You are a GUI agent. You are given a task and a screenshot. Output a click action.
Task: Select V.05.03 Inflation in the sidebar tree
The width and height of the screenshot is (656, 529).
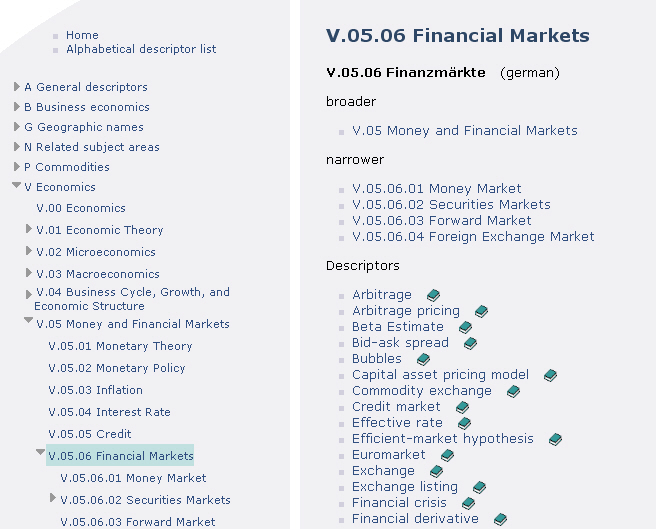pos(95,390)
